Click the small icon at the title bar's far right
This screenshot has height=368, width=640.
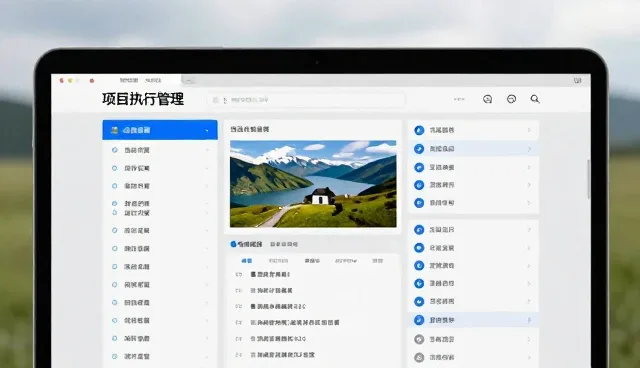point(577,80)
